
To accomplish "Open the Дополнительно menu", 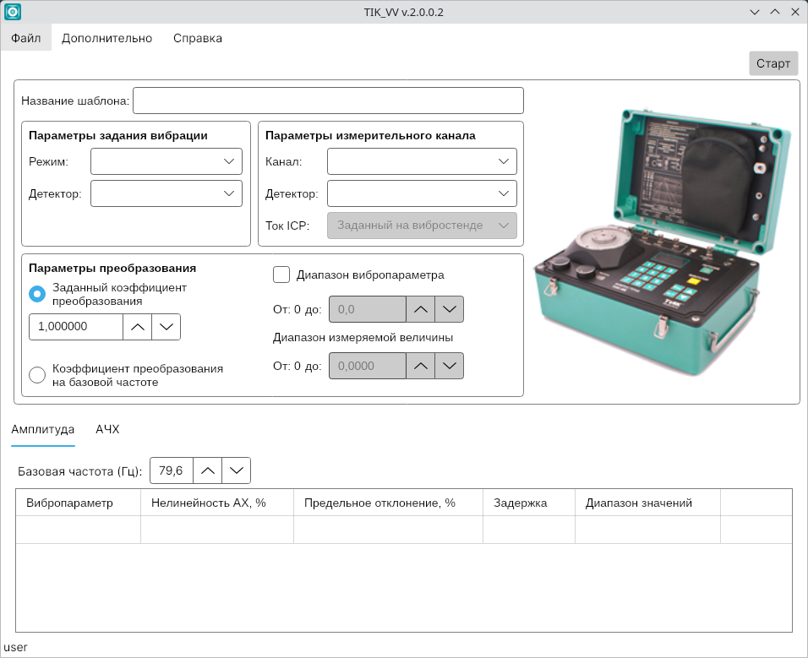I will (x=107, y=38).
